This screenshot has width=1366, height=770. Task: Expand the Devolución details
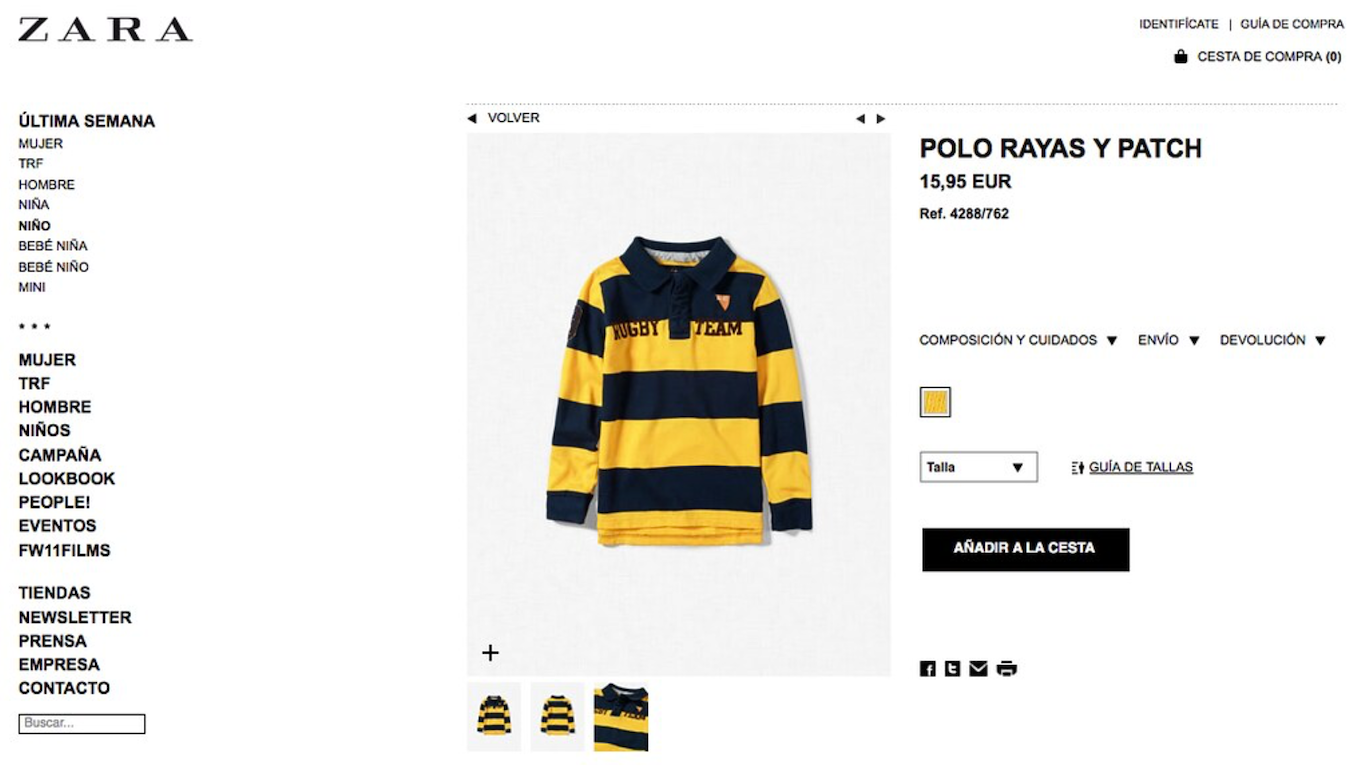point(1272,340)
